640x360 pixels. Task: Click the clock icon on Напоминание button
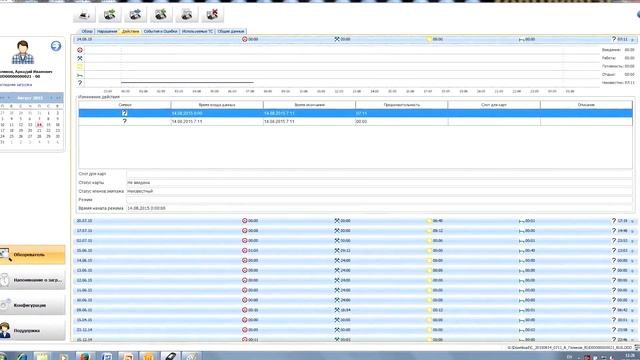pyautogui.click(x=4, y=280)
